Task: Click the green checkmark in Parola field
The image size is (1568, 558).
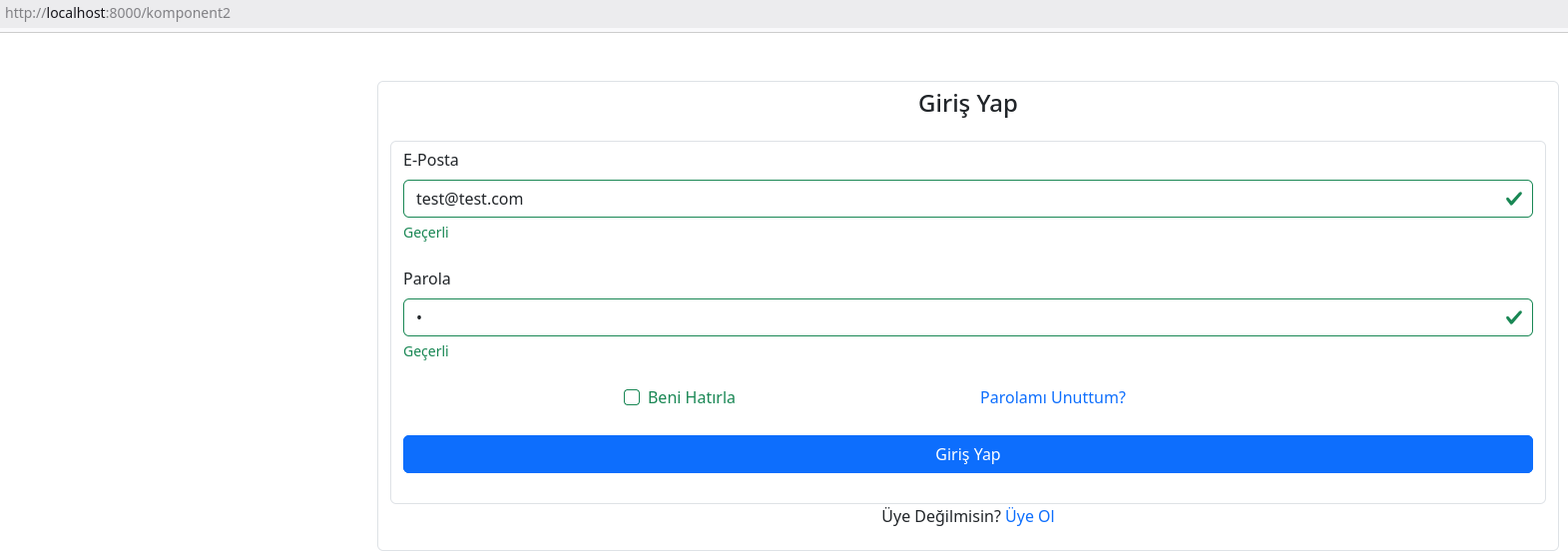Action: click(x=1513, y=317)
